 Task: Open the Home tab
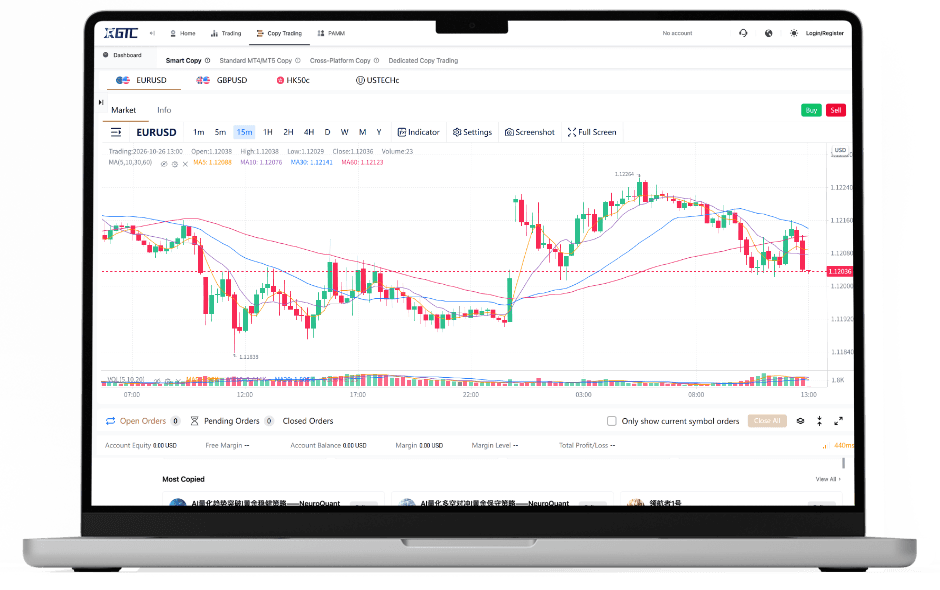(x=183, y=34)
